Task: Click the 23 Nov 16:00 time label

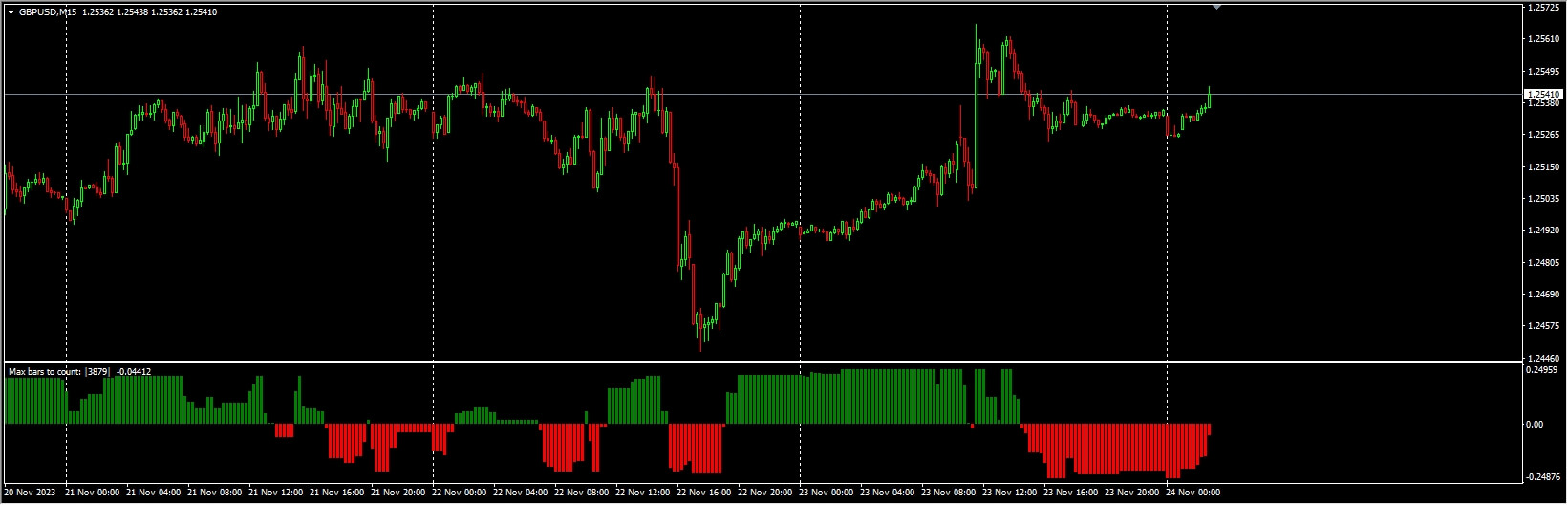Action: (1072, 494)
